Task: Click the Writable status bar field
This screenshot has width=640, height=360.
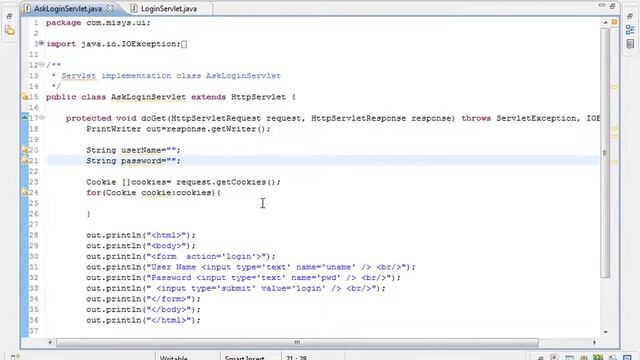Action: (174, 358)
